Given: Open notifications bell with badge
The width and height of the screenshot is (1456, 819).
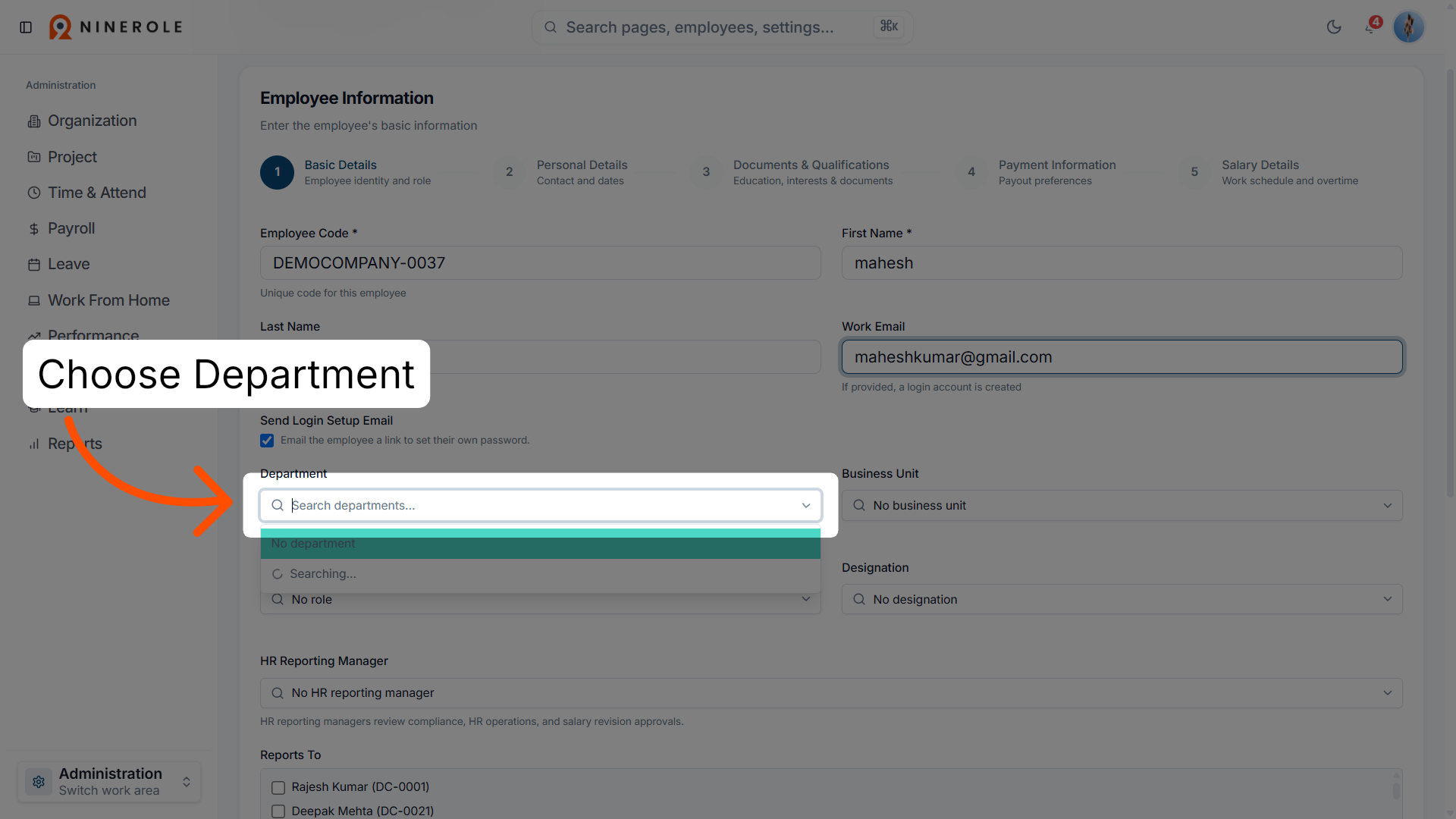Looking at the screenshot, I should (x=1372, y=27).
